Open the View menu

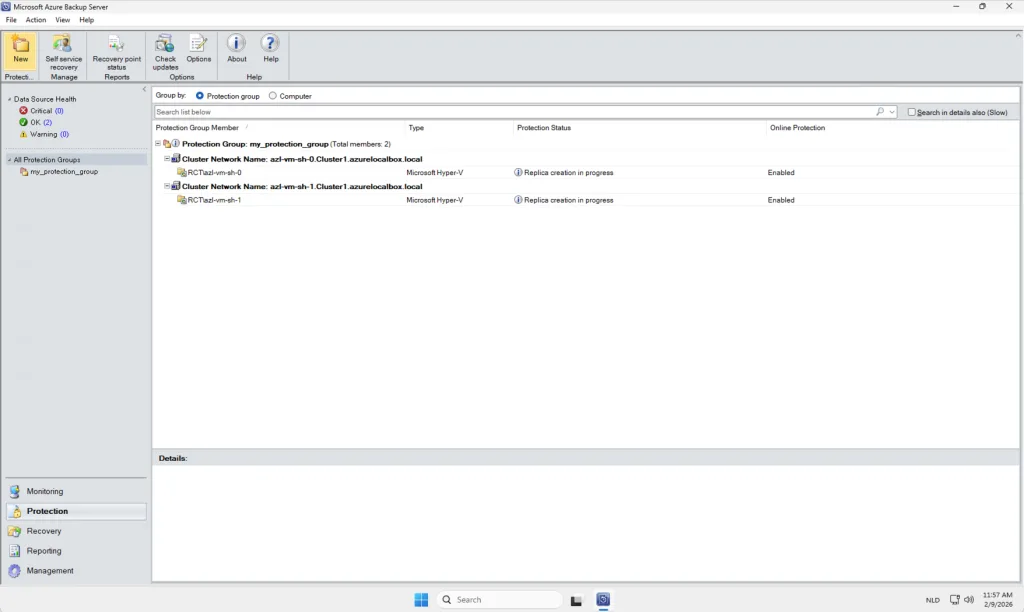63,20
